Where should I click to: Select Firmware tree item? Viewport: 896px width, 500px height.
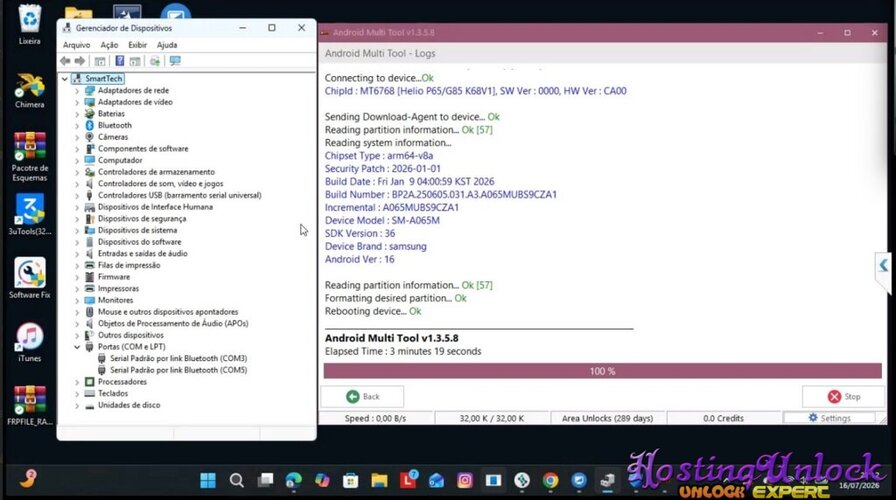click(114, 277)
